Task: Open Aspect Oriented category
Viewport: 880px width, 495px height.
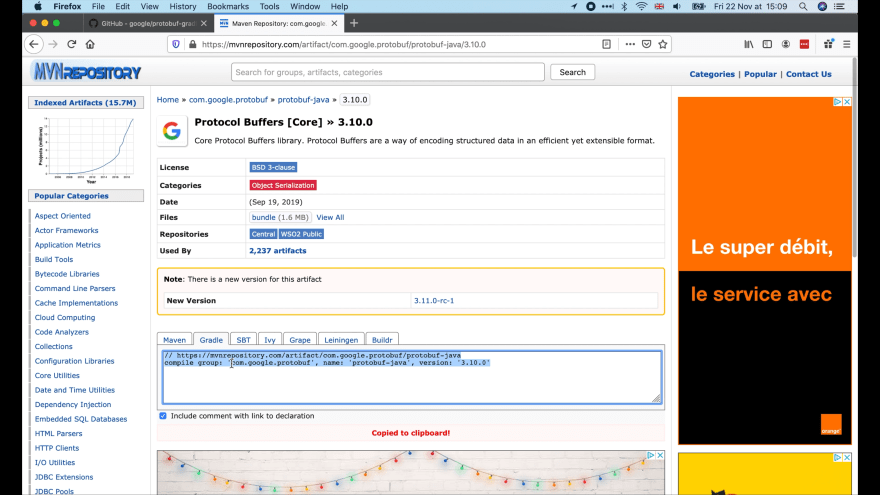Action: click(62, 216)
